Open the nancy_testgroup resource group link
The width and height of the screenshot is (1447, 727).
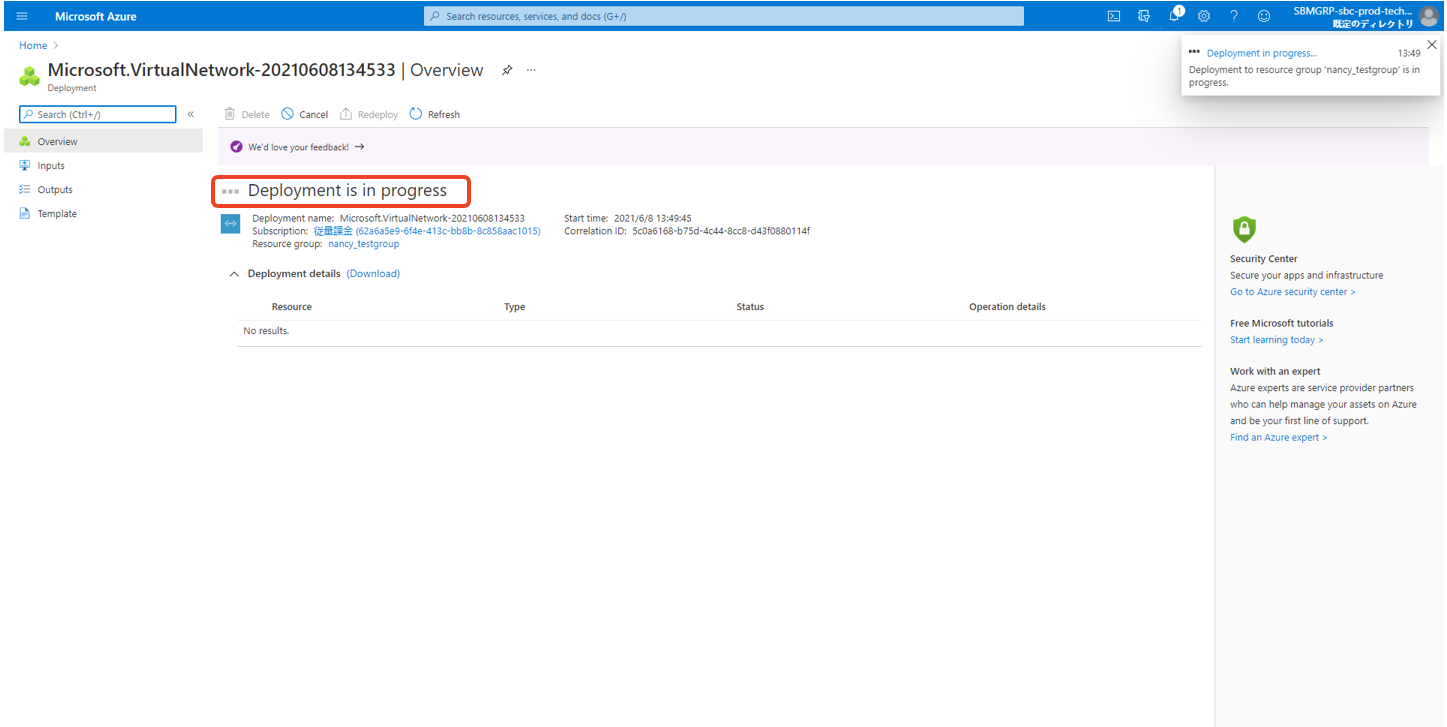pyautogui.click(x=364, y=244)
